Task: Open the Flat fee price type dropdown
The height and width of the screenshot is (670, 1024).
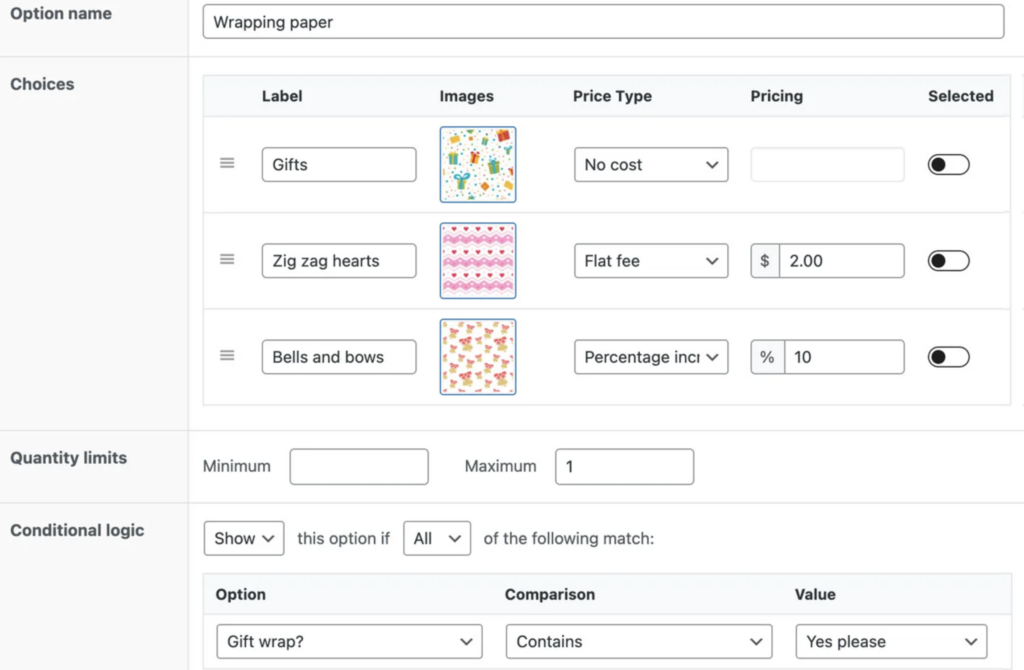Action: (651, 261)
